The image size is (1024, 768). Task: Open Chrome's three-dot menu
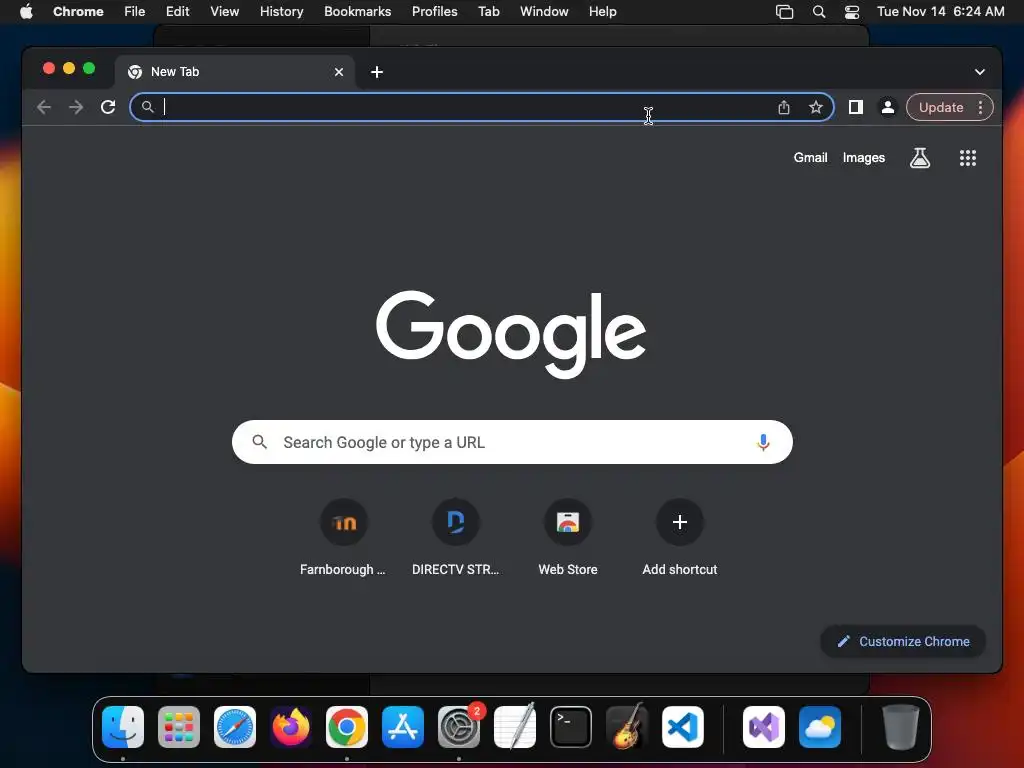click(980, 107)
